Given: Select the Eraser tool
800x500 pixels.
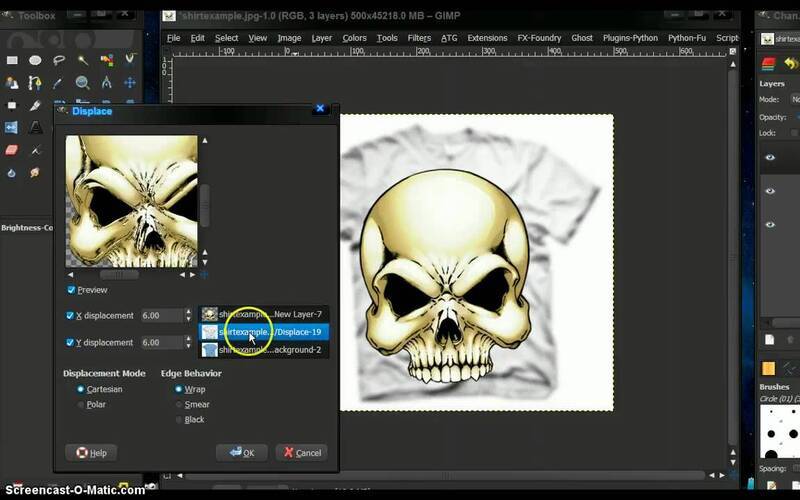Looking at the screenshot, I should click(x=12, y=150).
